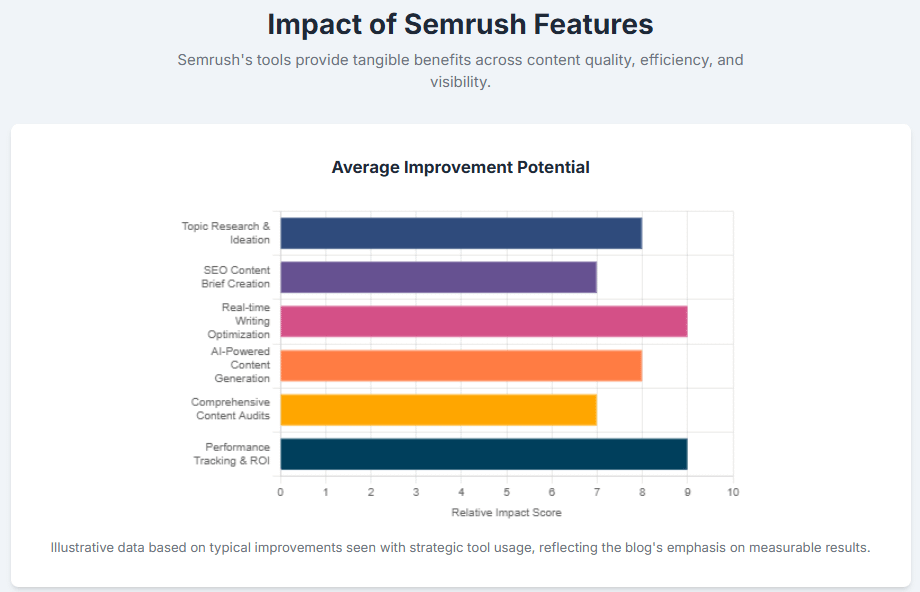
Task: Click the pink Real-time Writing Optimization bar
Action: [483, 321]
